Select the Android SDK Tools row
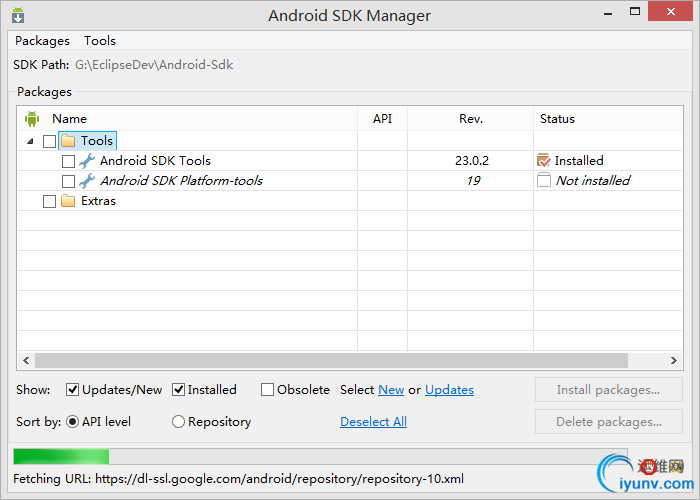Viewport: 700px width, 500px height. 350,161
